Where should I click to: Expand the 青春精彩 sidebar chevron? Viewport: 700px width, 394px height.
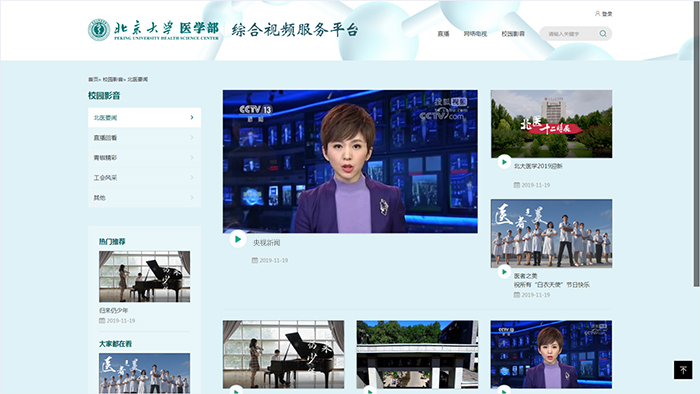[192, 158]
